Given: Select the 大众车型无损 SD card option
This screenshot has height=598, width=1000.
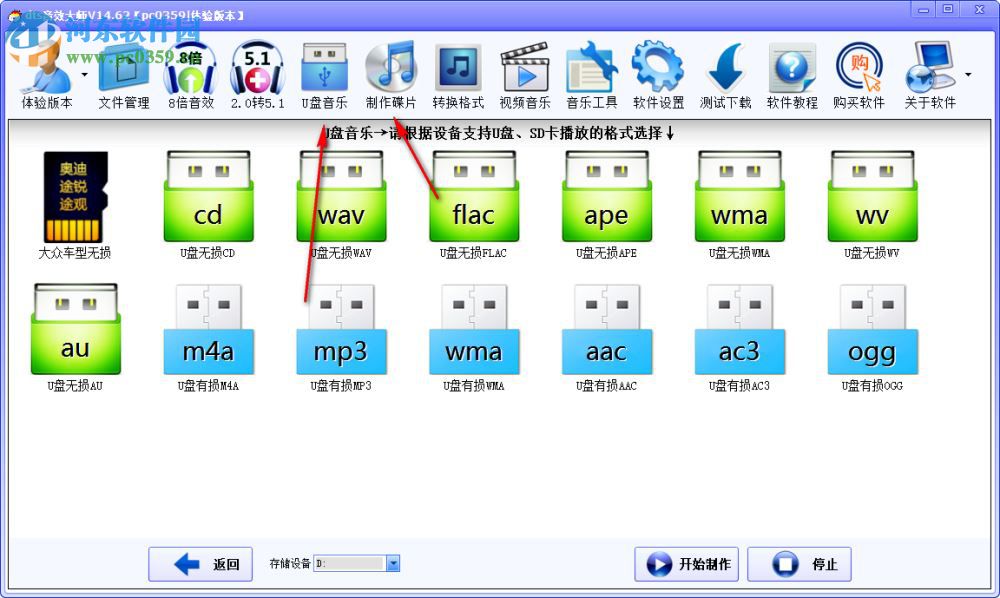Looking at the screenshot, I should tap(75, 197).
